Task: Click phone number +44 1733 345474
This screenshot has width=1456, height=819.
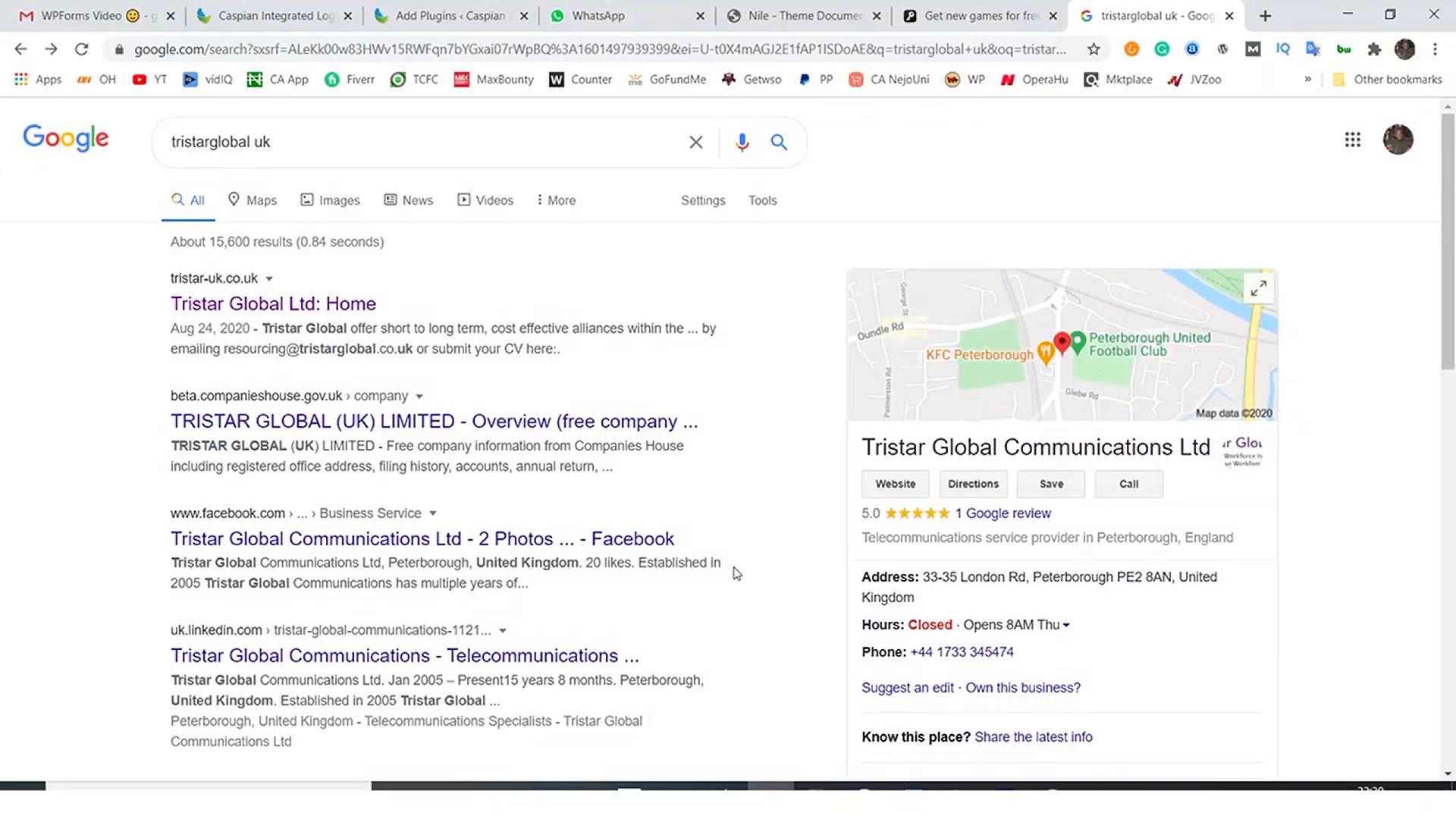Action: coord(962,652)
